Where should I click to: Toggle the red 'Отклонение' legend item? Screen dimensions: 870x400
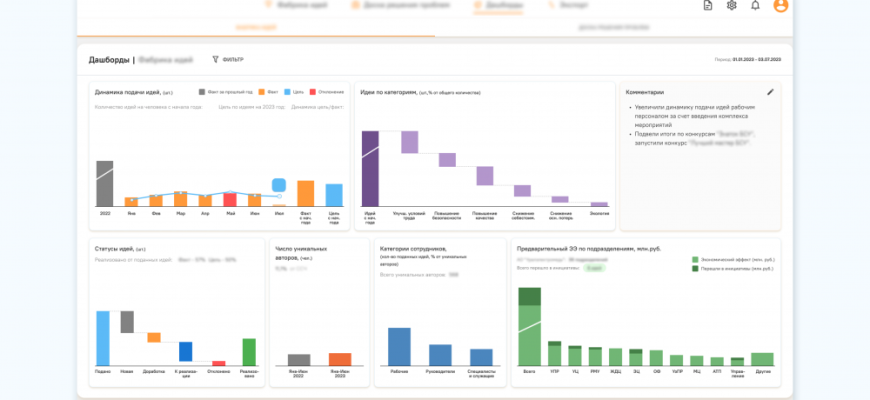pyautogui.click(x=313, y=92)
